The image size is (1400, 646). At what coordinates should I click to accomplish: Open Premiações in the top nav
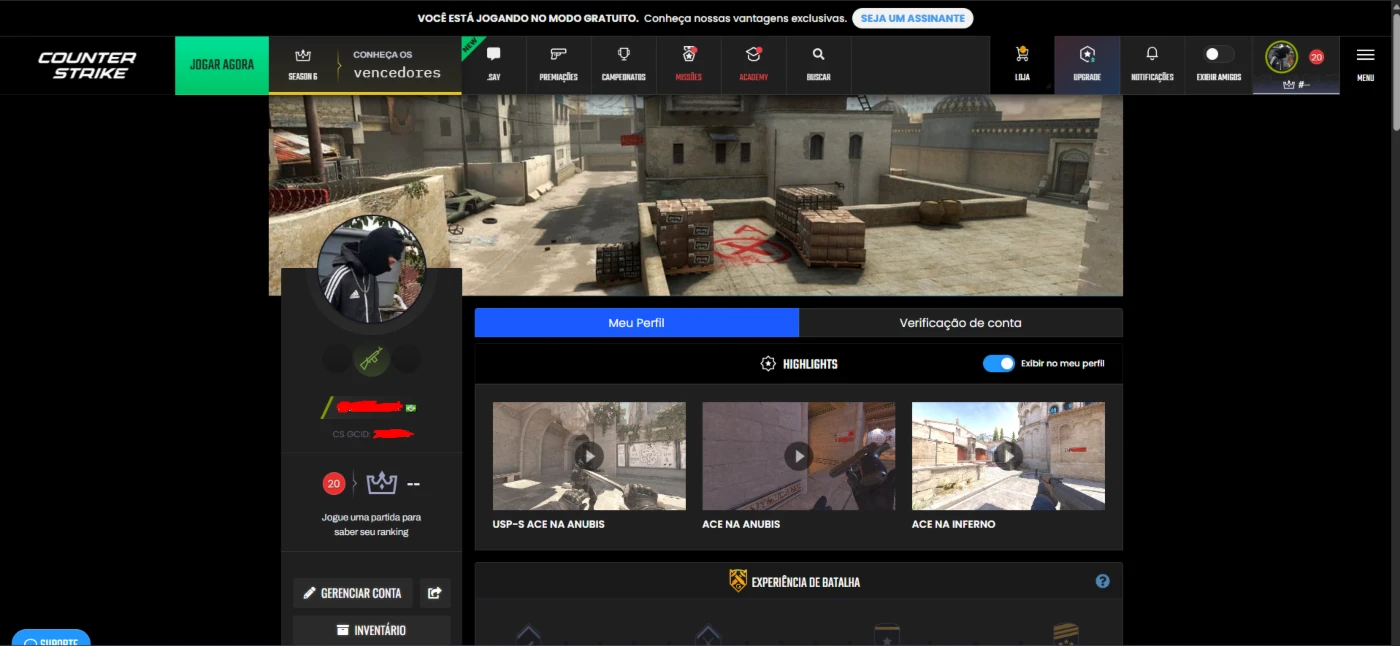558,65
